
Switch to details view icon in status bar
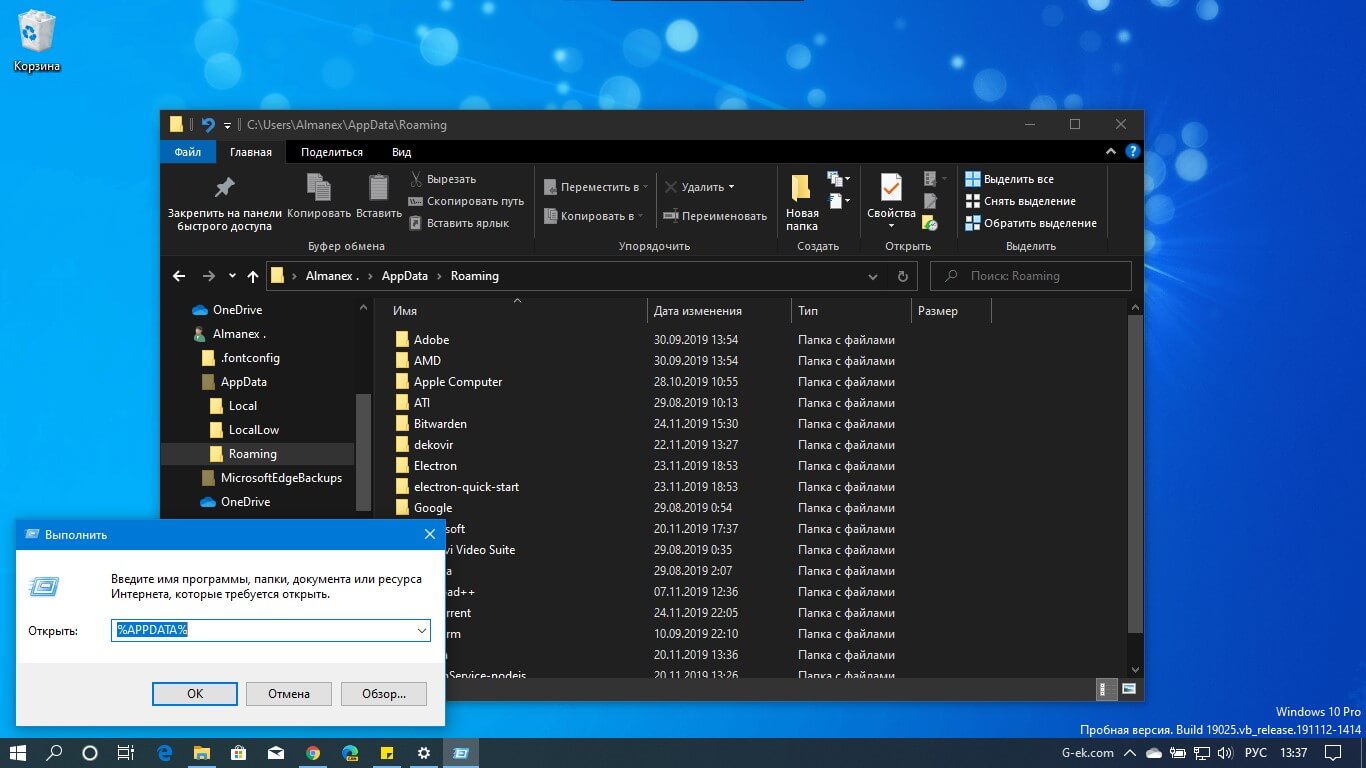(1107, 689)
